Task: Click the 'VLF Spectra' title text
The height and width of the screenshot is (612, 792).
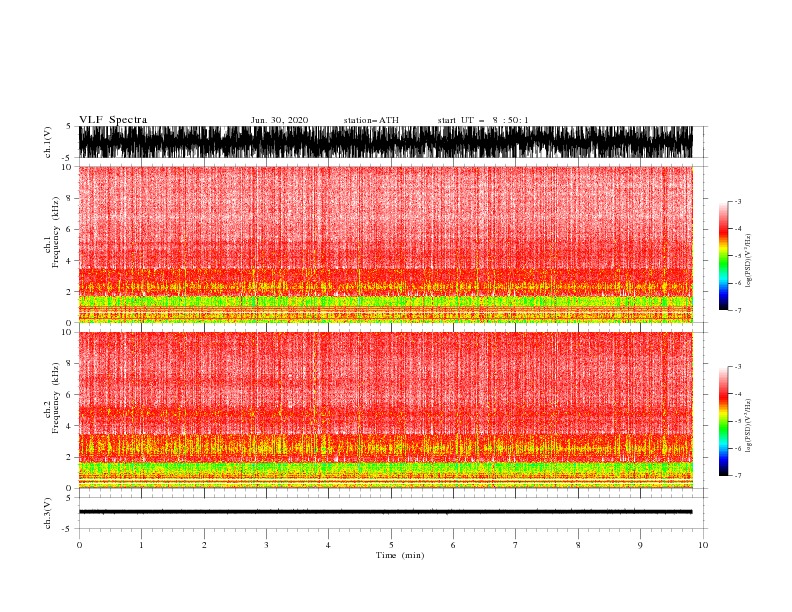Action: (113, 120)
